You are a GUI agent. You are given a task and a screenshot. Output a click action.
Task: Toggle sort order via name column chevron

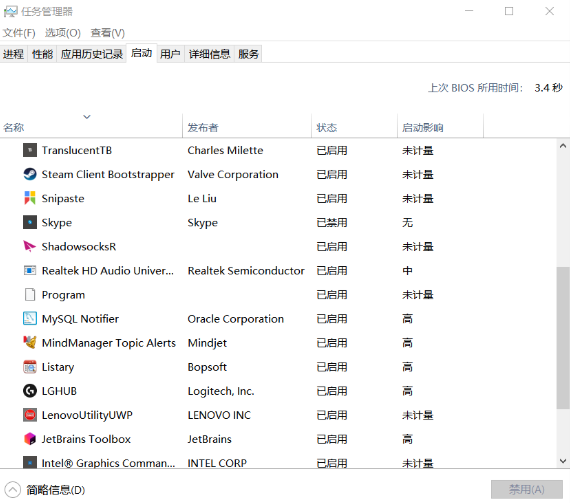tap(87, 117)
